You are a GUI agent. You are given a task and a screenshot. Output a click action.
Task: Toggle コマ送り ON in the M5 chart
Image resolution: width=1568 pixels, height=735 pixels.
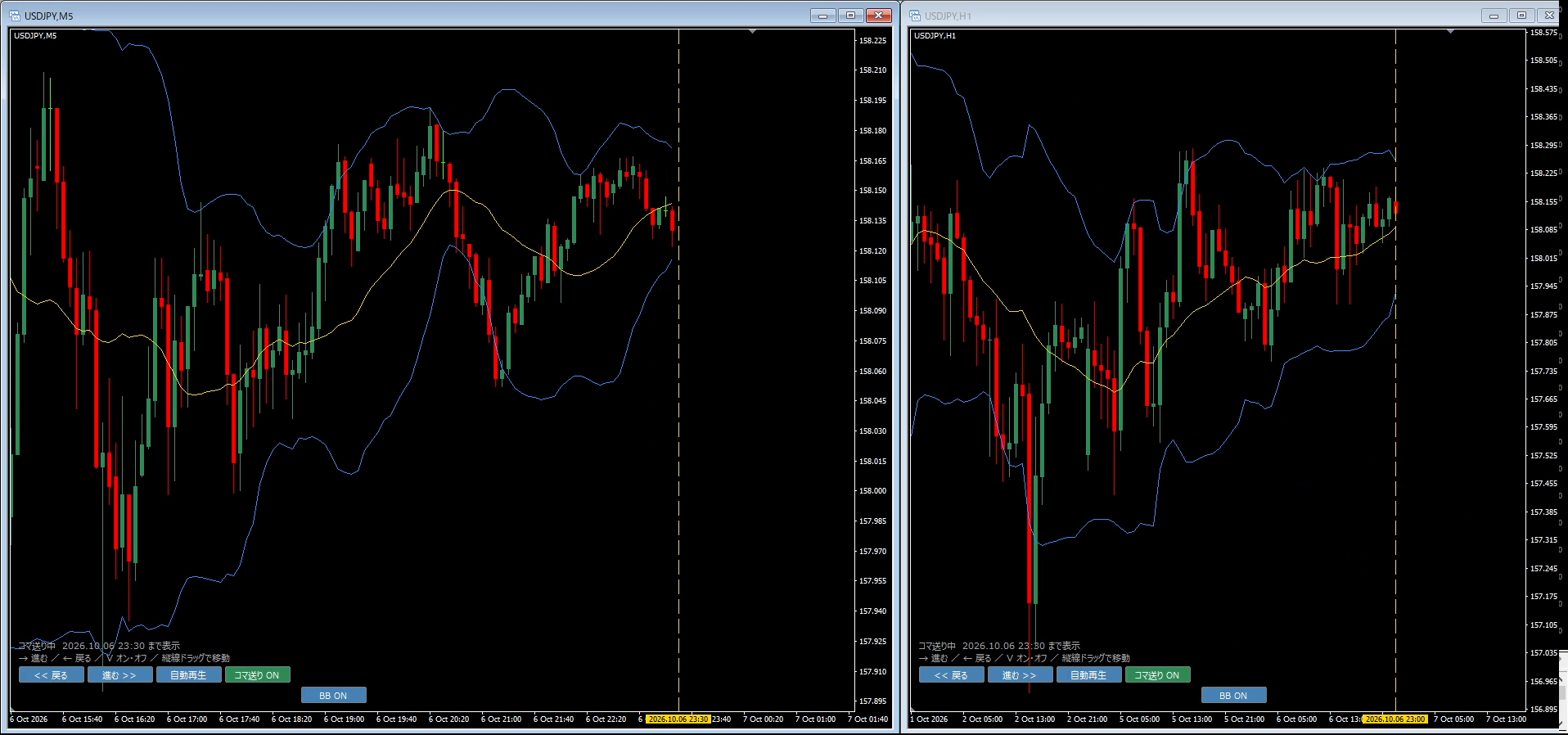[257, 675]
